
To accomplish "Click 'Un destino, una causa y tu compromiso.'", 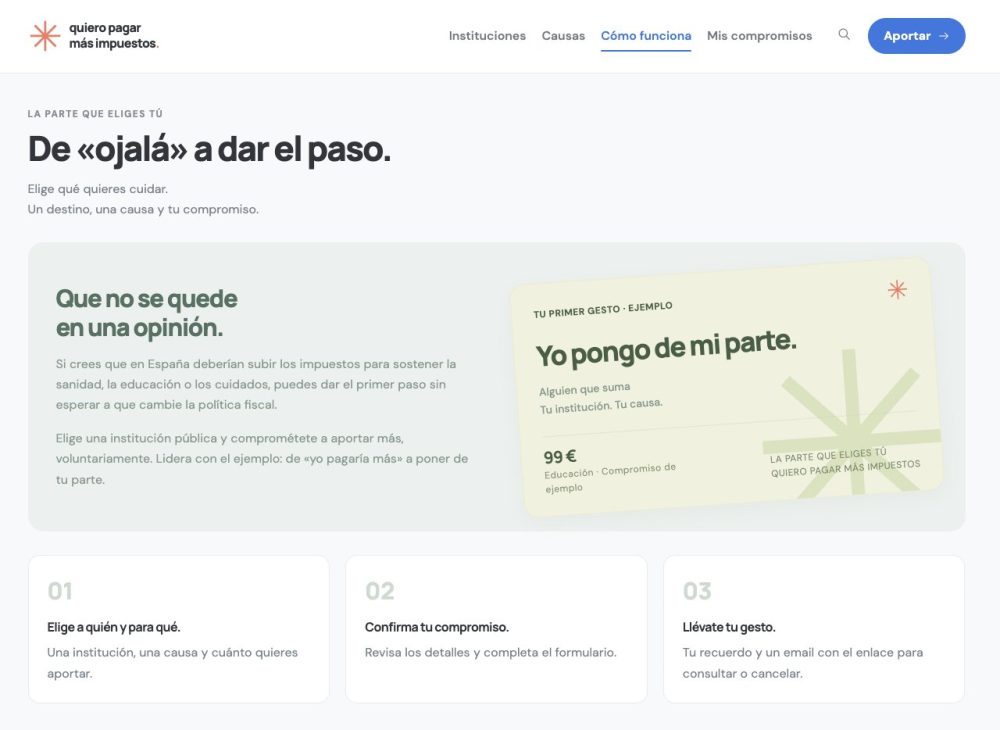I will coord(143,209).
